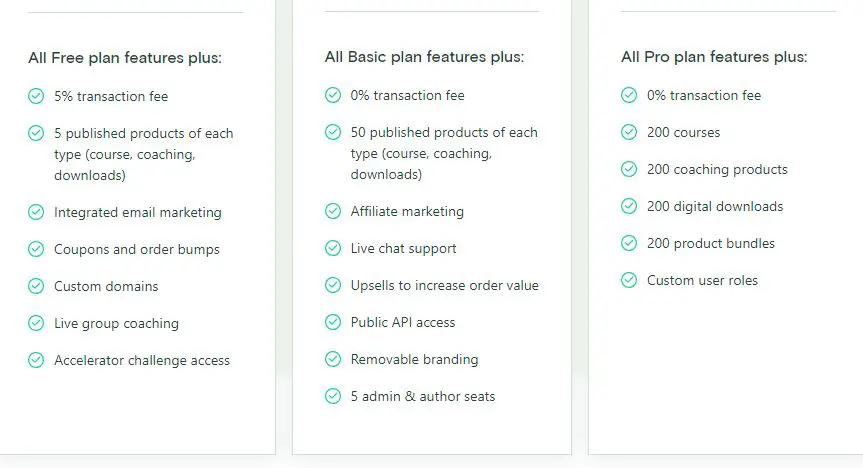Click the 200 coaching products text
The height and width of the screenshot is (468, 863).
click(717, 169)
